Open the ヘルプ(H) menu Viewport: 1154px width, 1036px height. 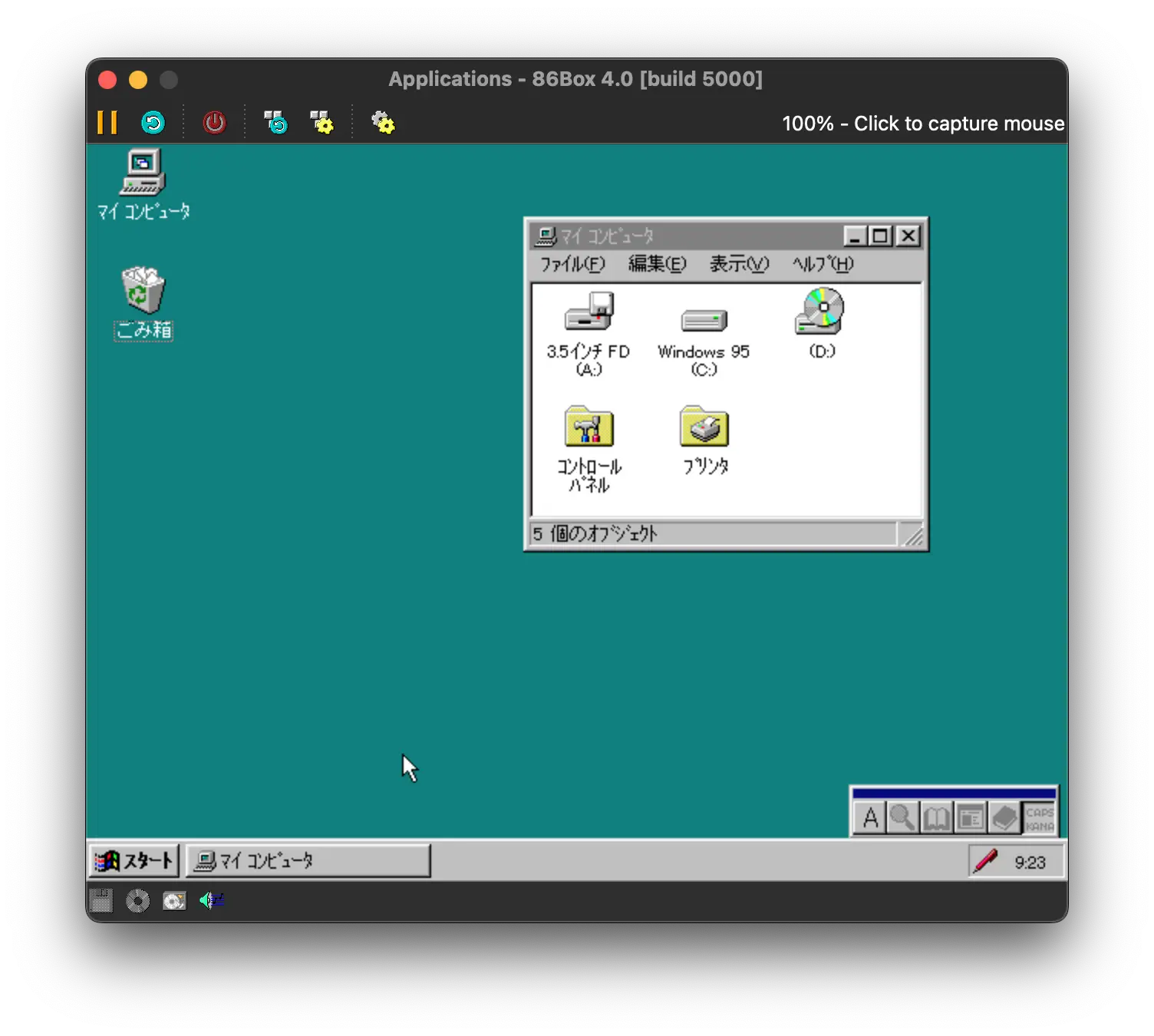pos(823,264)
